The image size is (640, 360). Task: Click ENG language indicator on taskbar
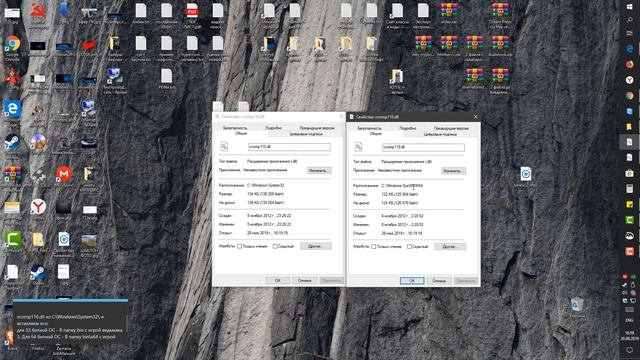point(629,320)
